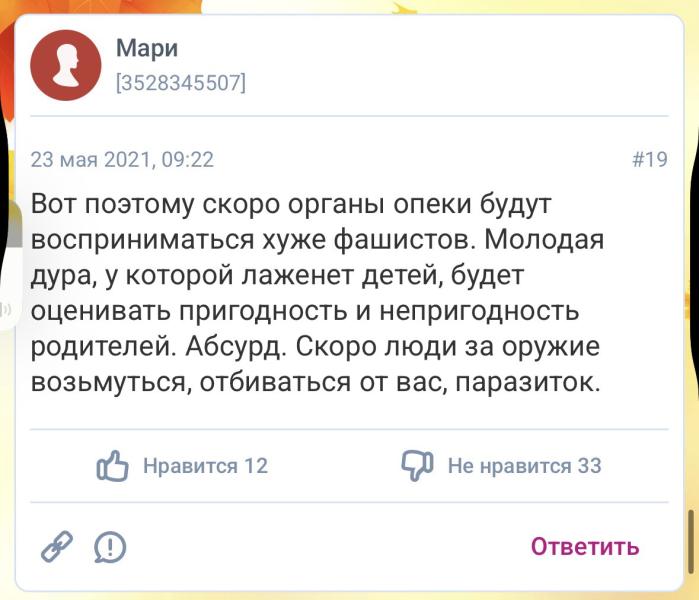Viewport: 699px width, 600px height.
Task: Report comment with the exclamation icon
Action: pos(109,546)
